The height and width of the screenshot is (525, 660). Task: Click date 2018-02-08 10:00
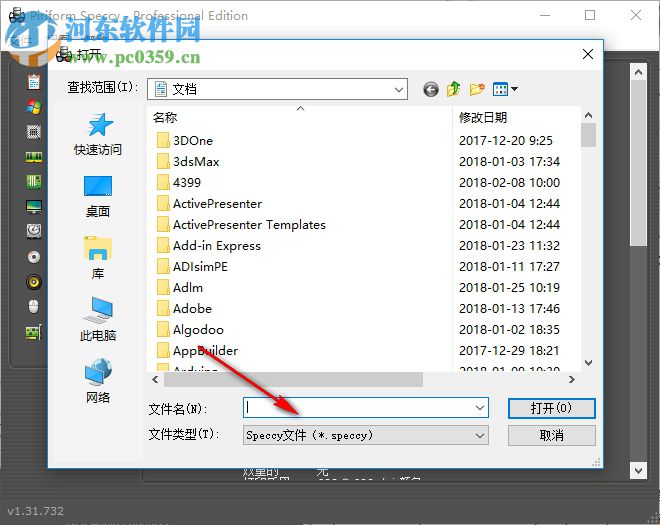509,183
